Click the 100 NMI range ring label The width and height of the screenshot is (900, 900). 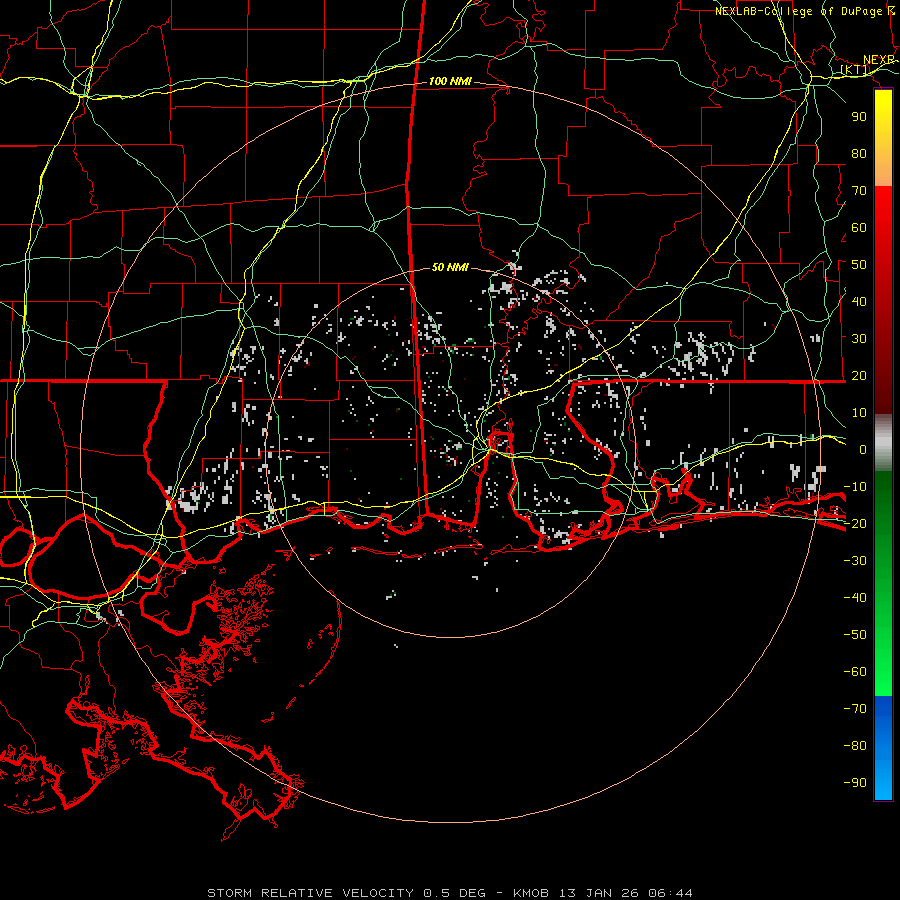click(450, 82)
